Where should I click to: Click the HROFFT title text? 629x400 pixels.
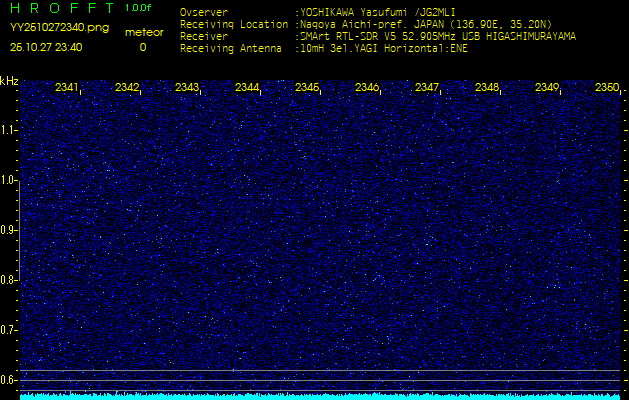point(51,8)
